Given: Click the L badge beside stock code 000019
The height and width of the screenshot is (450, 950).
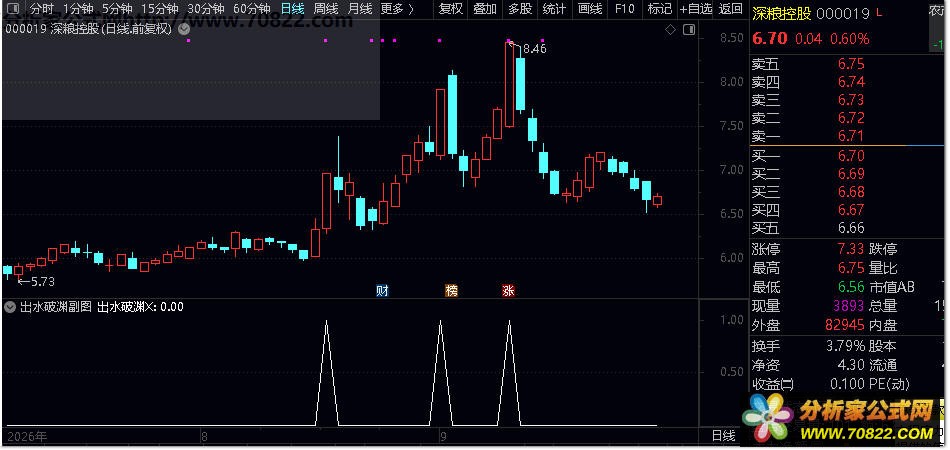Looking at the screenshot, I should tap(863, 14).
